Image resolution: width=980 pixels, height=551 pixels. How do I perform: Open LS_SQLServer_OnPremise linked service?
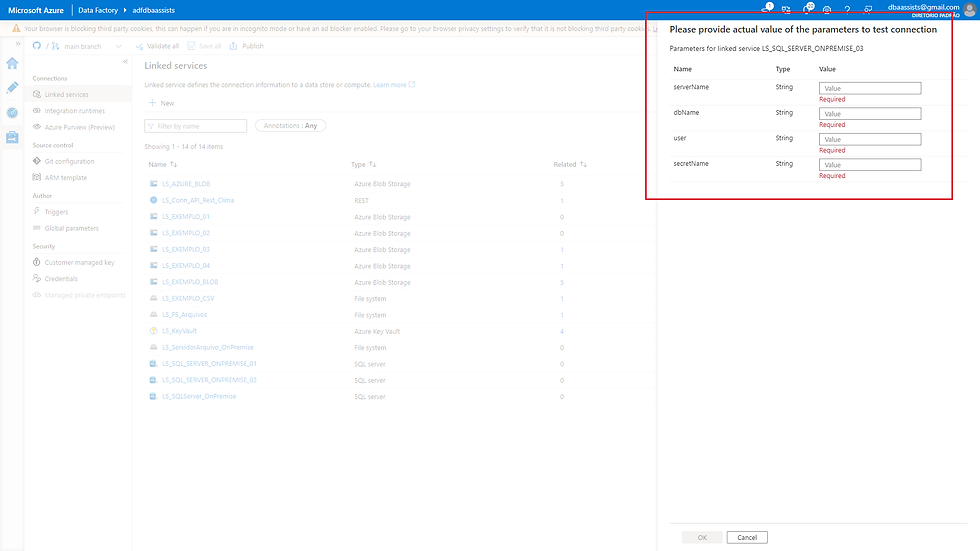199,396
